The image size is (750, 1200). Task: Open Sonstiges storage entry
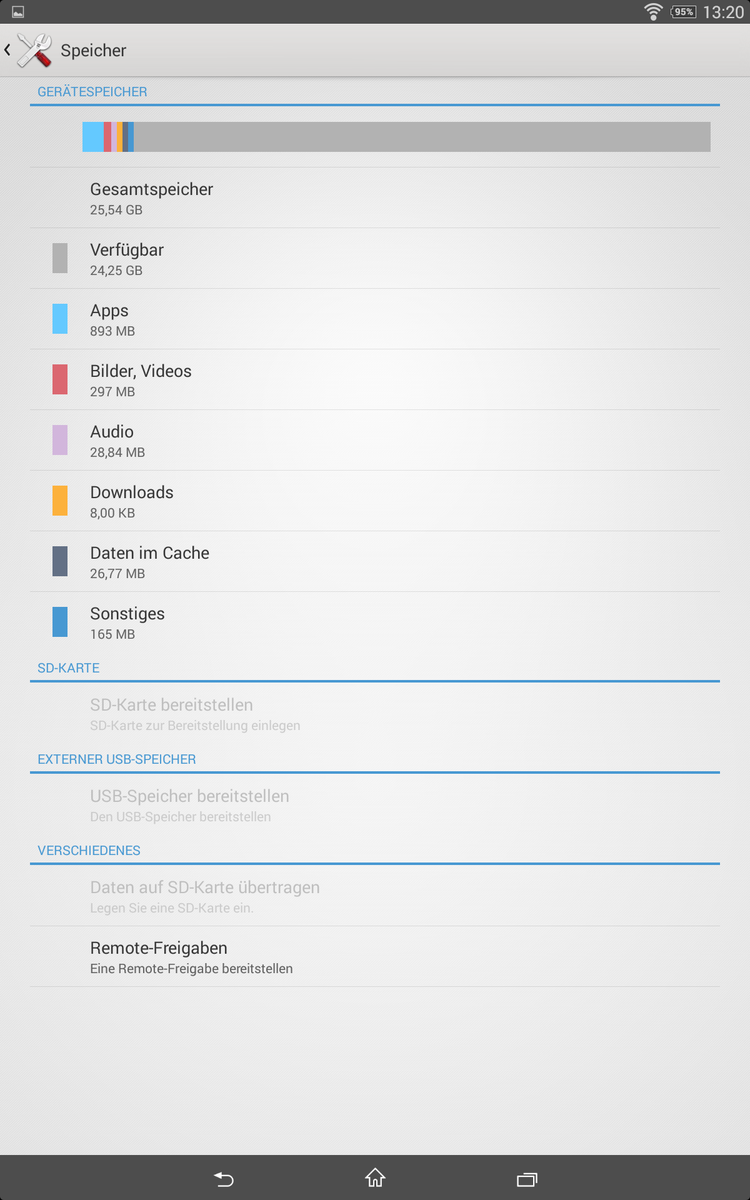[x=374, y=622]
